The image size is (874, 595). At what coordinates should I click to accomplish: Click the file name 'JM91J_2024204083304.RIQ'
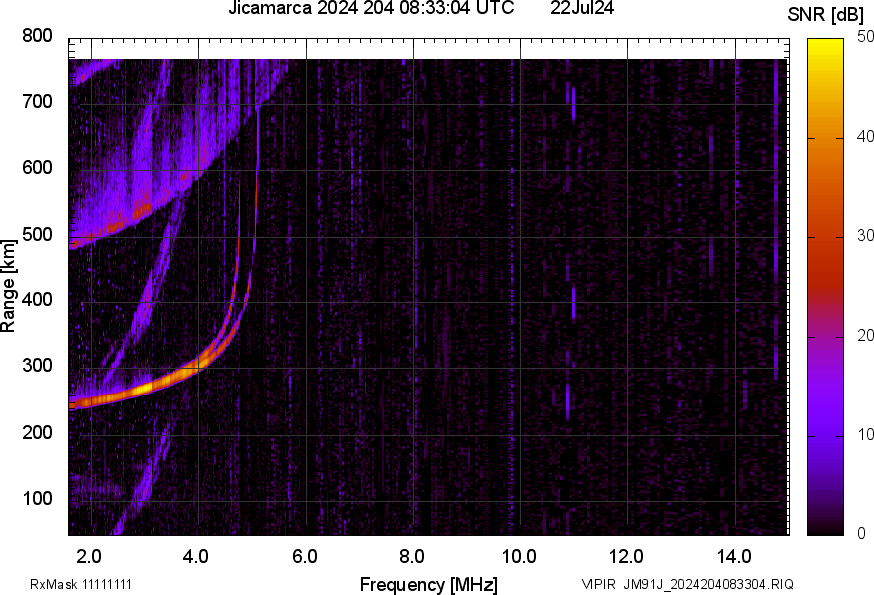pyautogui.click(x=708, y=584)
